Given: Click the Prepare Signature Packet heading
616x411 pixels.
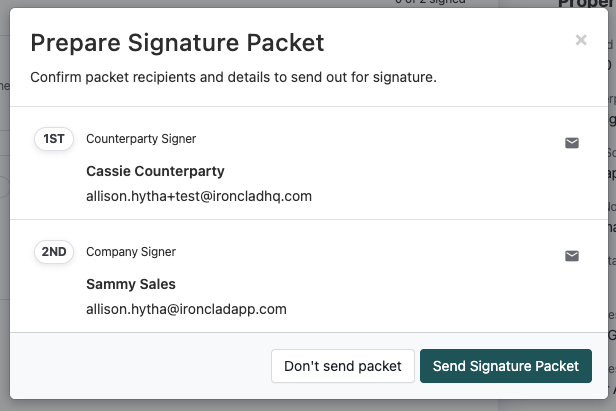Looking at the screenshot, I should pyautogui.click(x=177, y=42).
